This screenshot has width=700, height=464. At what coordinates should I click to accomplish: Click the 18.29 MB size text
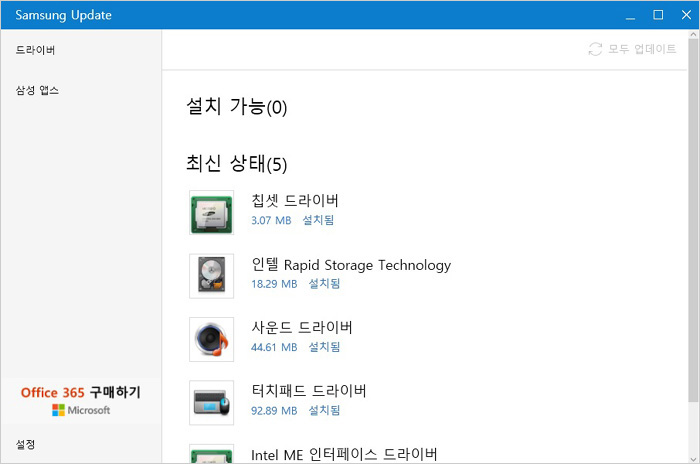(x=274, y=284)
